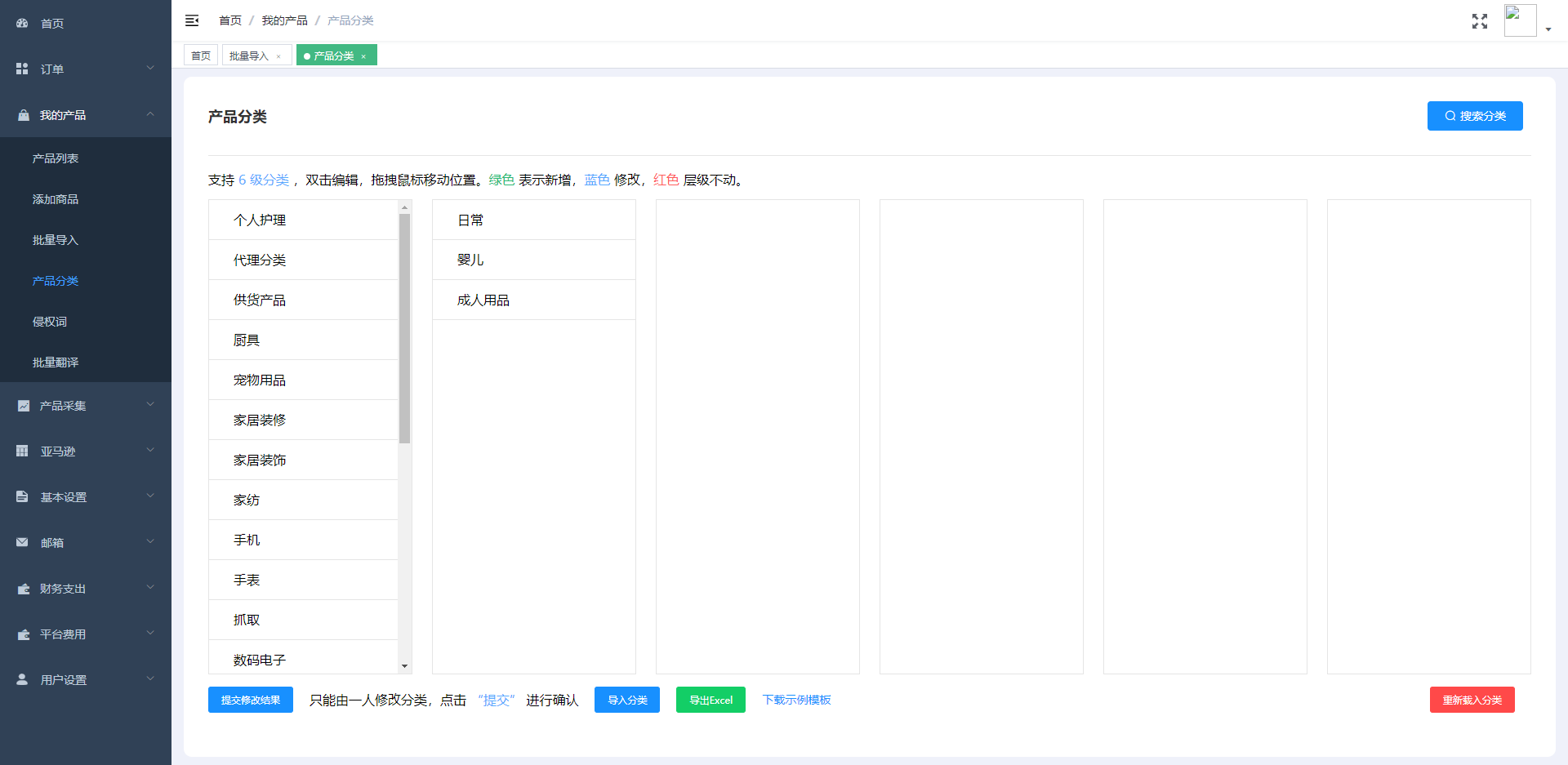The image size is (1568, 765).
Task: Select the 宠物用品 category item
Action: [x=260, y=380]
